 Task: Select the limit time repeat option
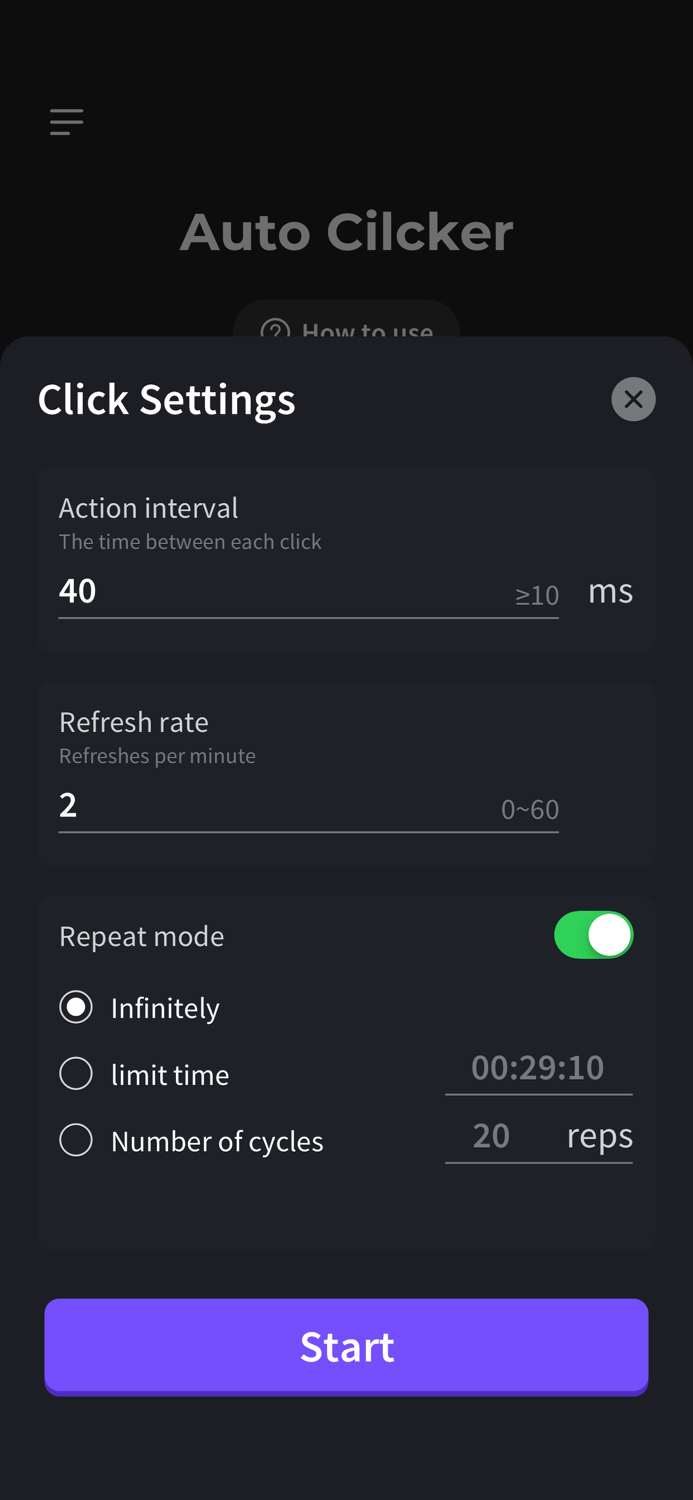point(76,1073)
